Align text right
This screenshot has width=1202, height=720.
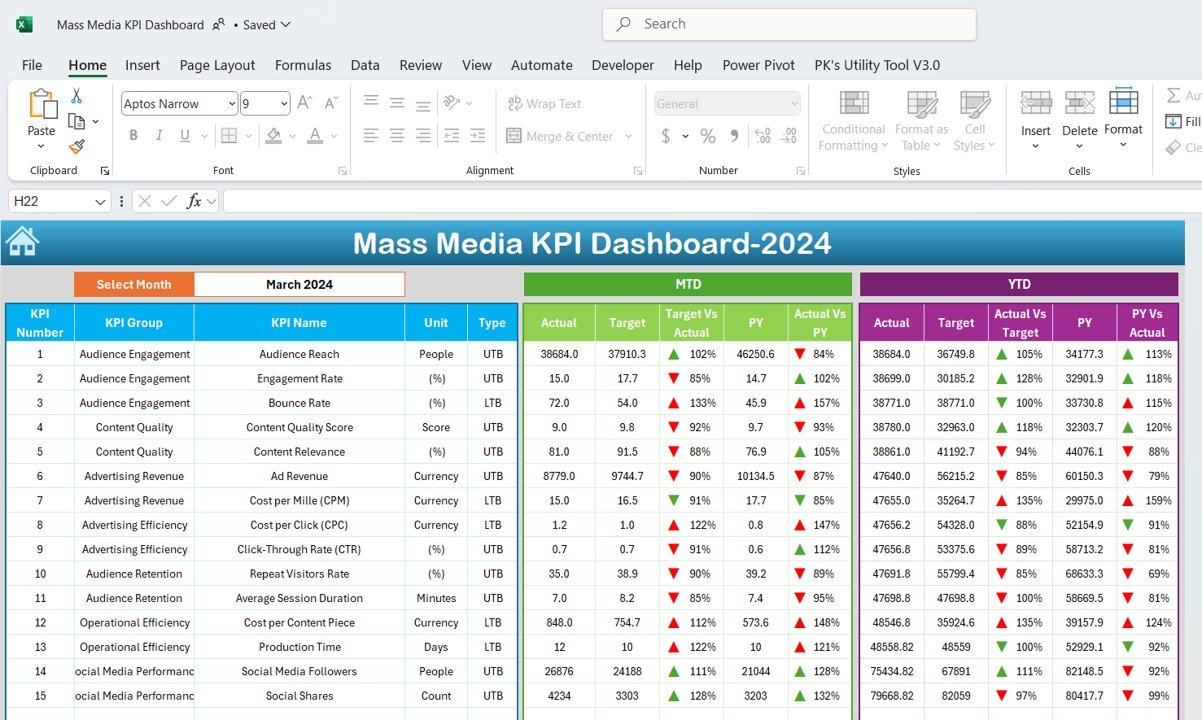[x=423, y=136]
